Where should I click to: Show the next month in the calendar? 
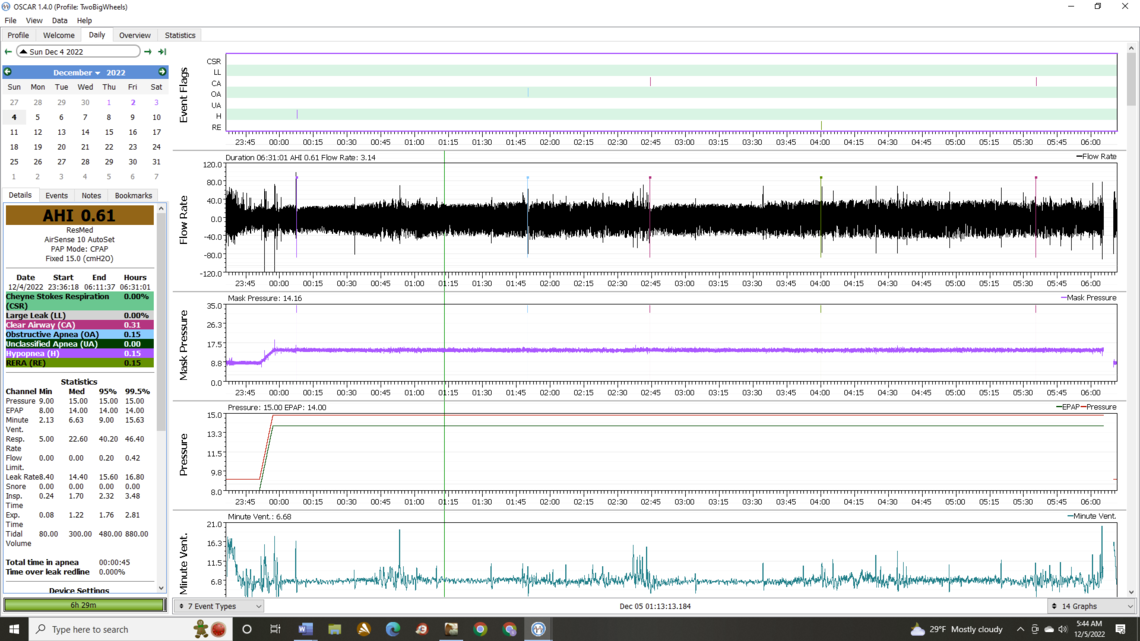(x=162, y=72)
